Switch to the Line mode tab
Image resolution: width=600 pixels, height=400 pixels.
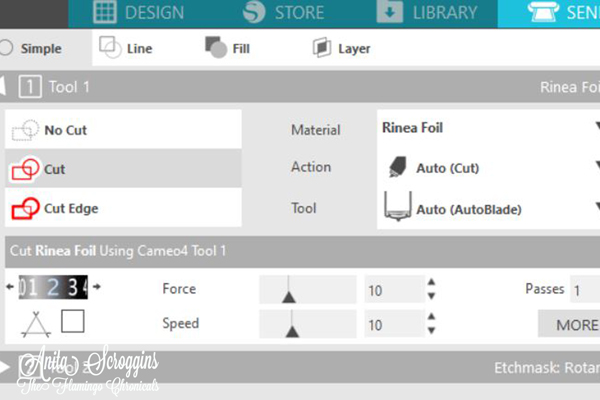pos(126,48)
